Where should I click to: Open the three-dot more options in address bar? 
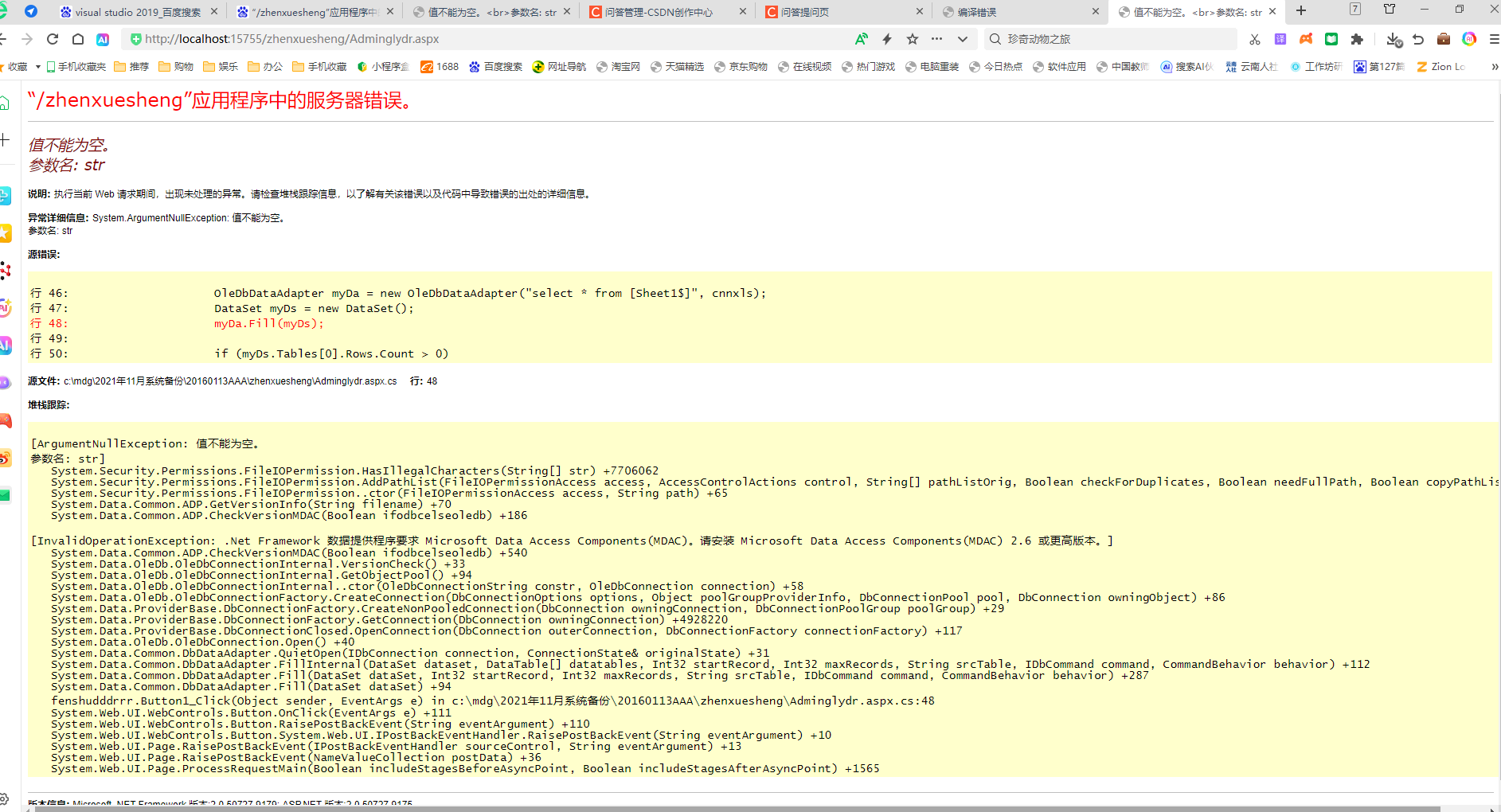[x=936, y=39]
